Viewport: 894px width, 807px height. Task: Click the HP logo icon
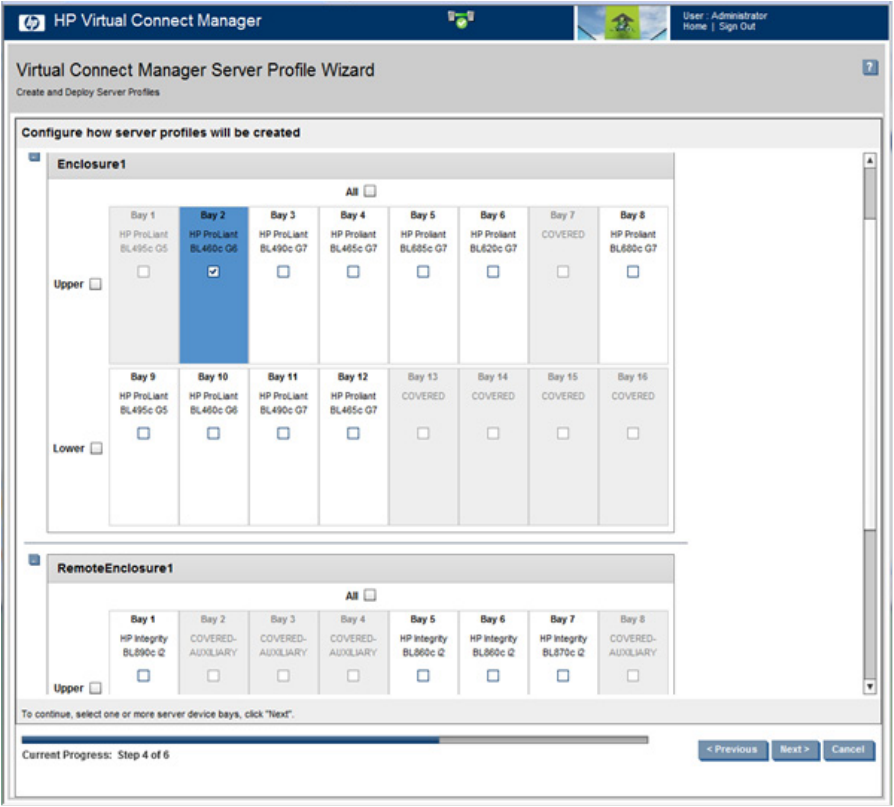[31, 22]
